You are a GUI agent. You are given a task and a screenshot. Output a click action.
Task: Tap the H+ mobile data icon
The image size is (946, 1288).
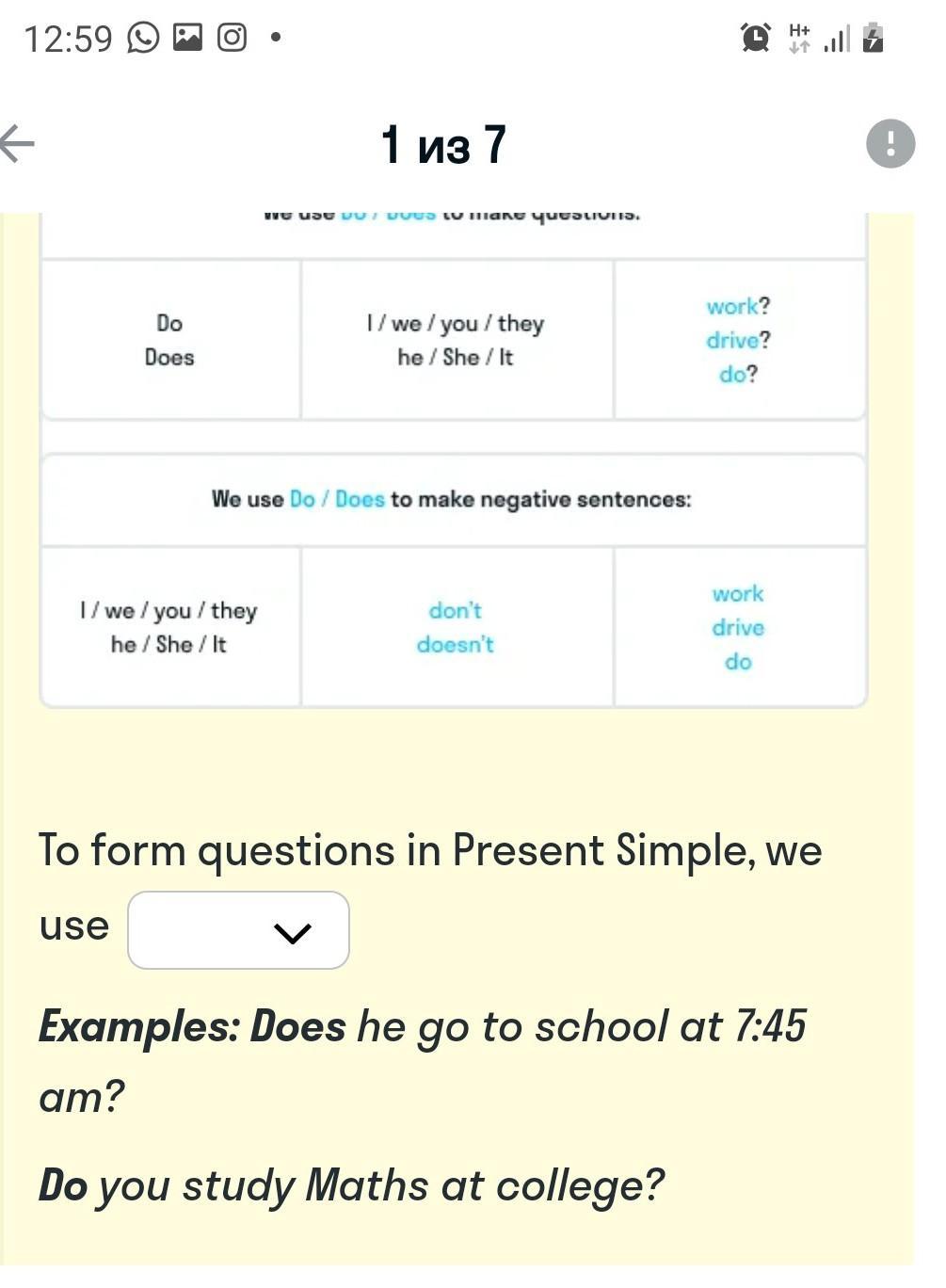[799, 38]
